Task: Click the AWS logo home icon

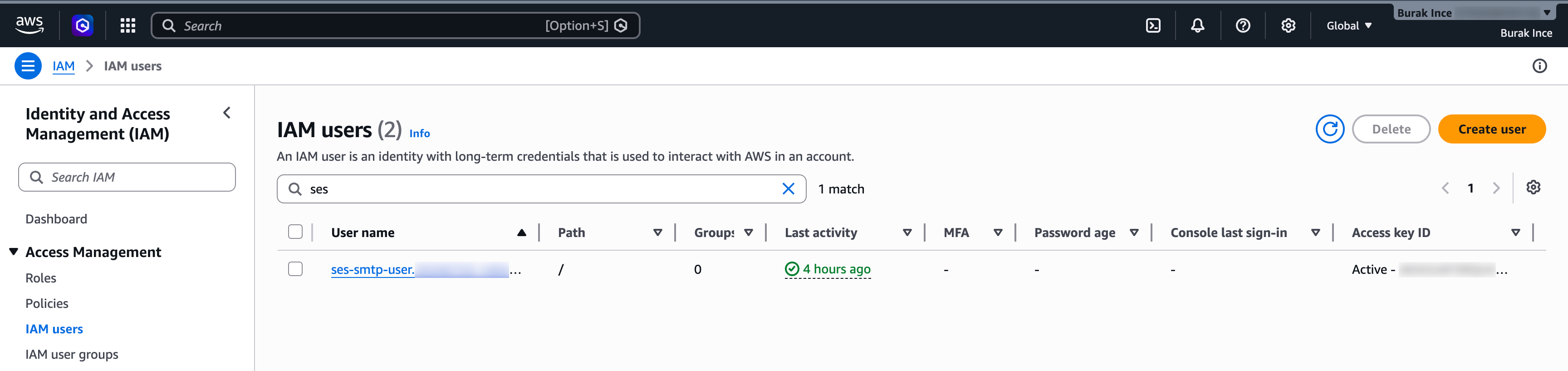Action: [x=29, y=25]
